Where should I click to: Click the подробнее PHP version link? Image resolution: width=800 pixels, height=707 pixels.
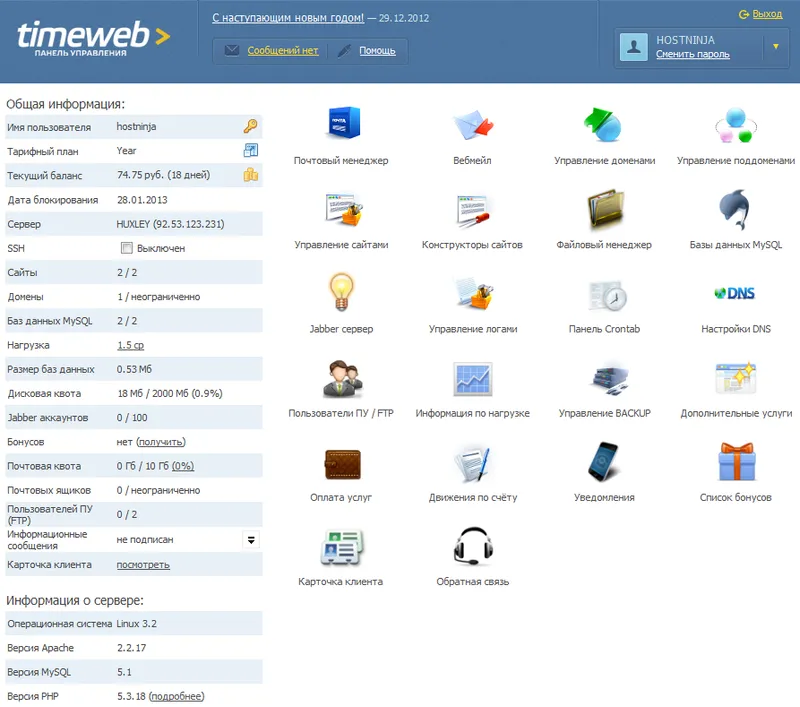point(177,696)
